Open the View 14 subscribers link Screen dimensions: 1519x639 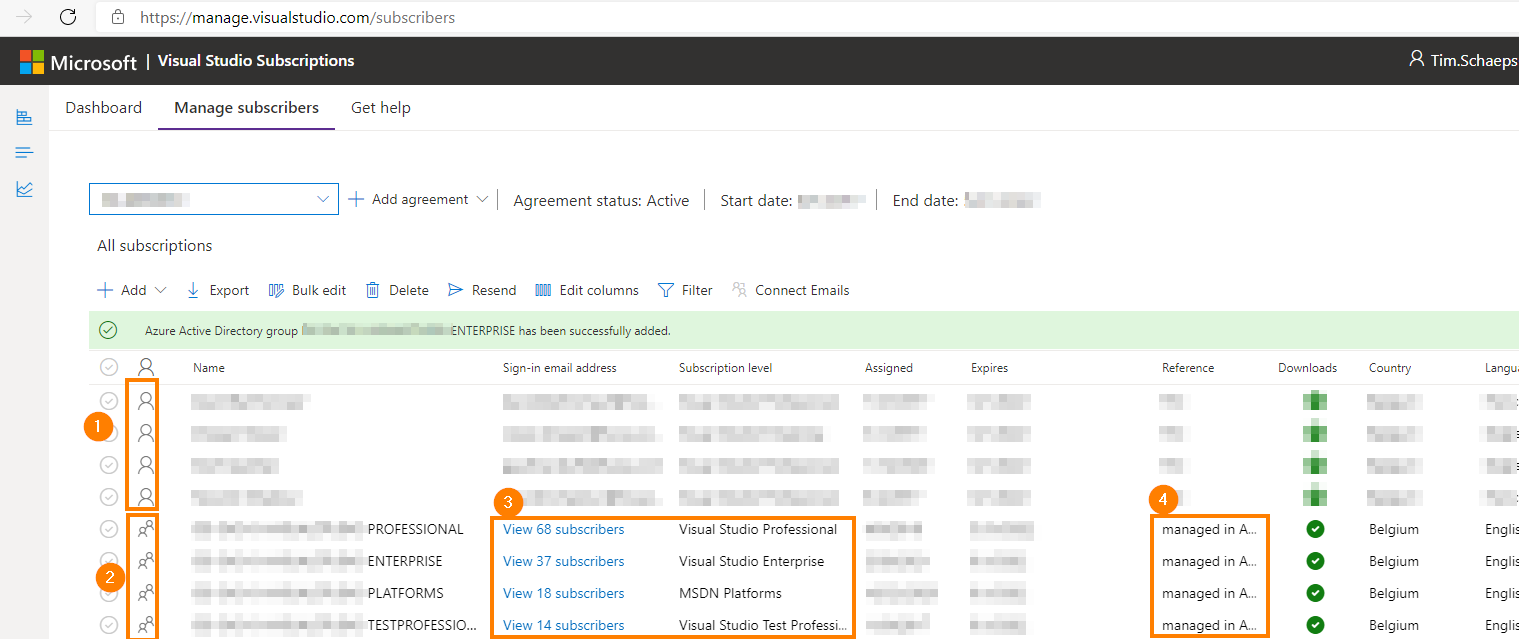coord(564,625)
